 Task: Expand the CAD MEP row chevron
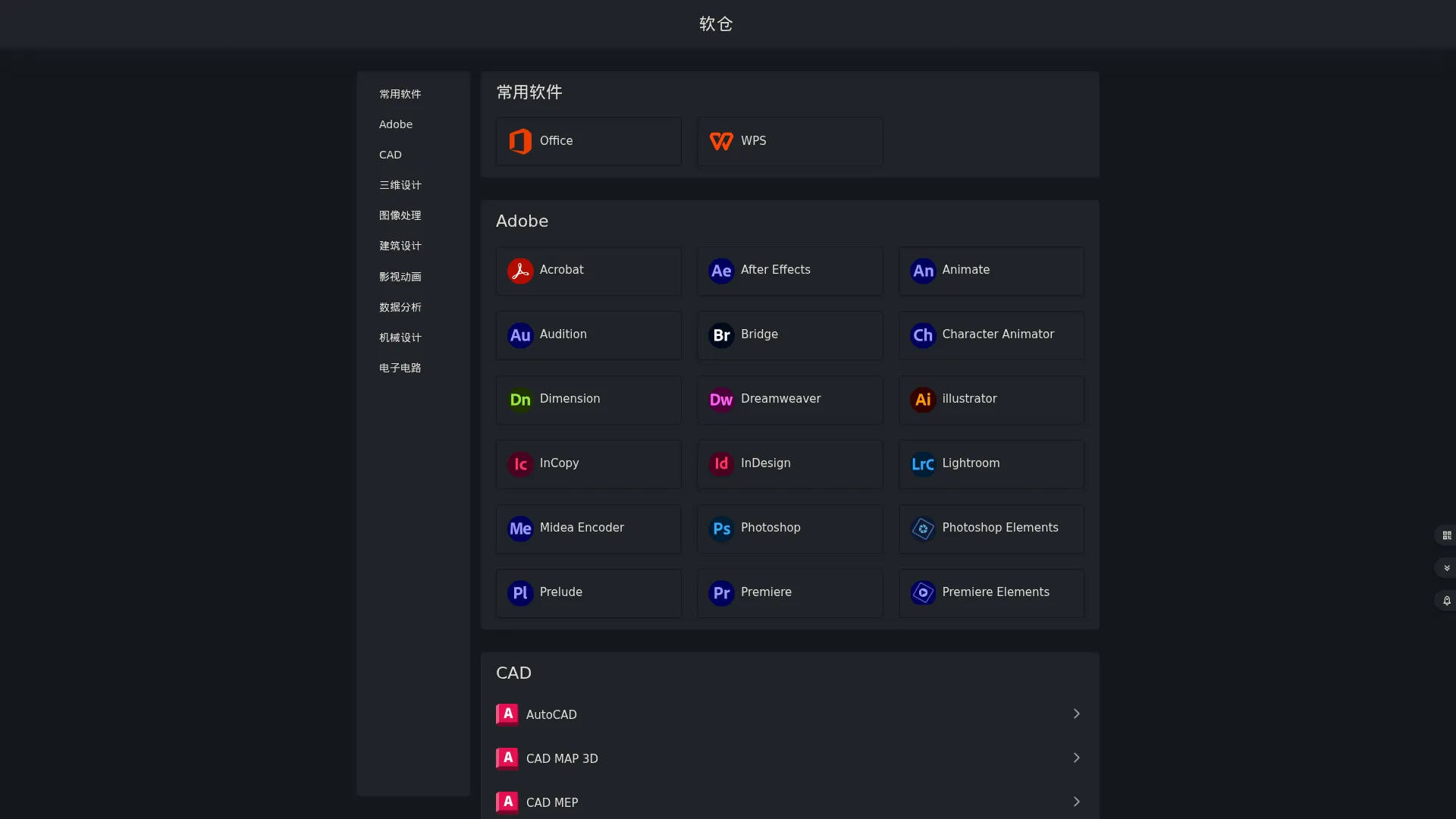click(1076, 802)
